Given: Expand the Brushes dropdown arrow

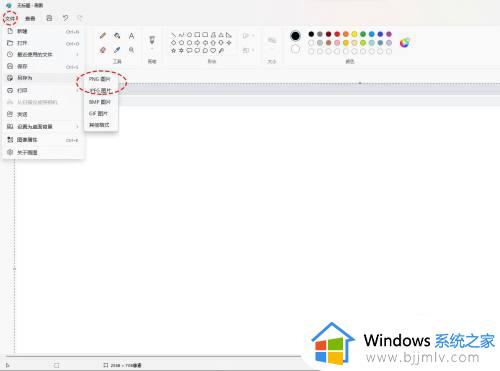Looking at the screenshot, I should [152, 49].
